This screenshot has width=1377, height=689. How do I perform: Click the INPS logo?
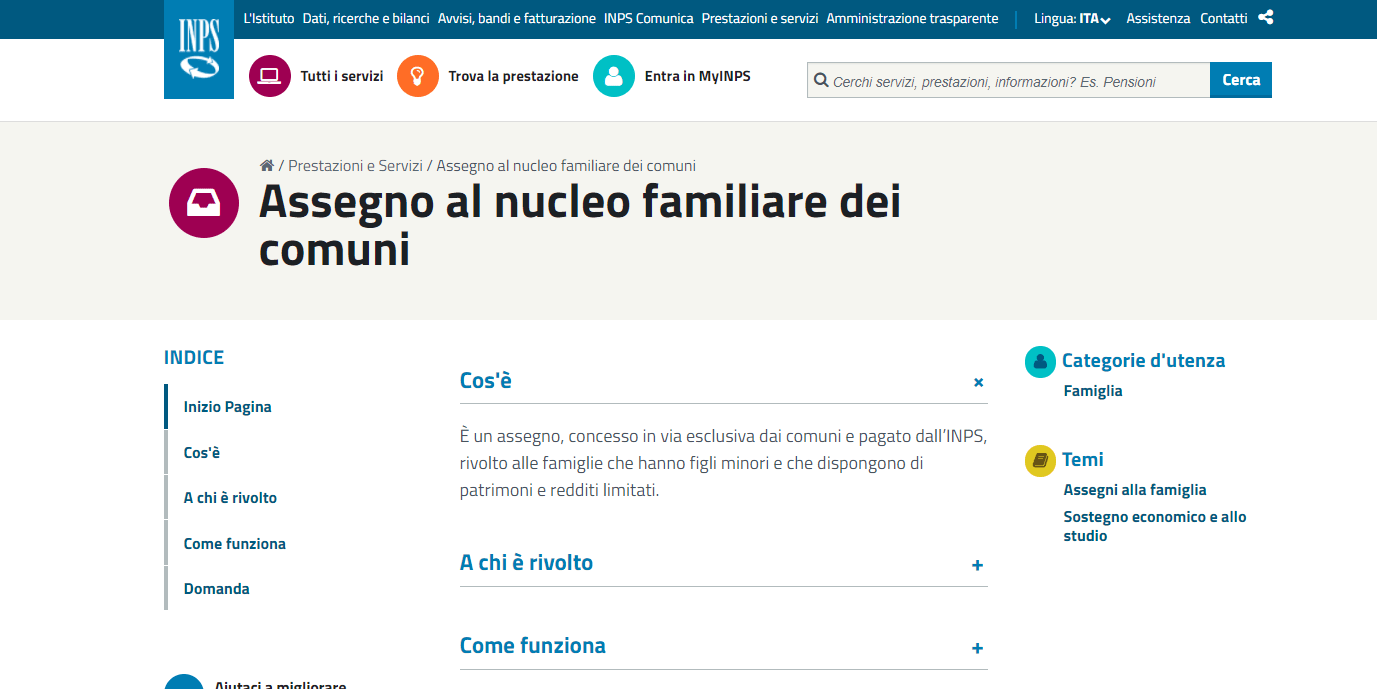click(199, 49)
